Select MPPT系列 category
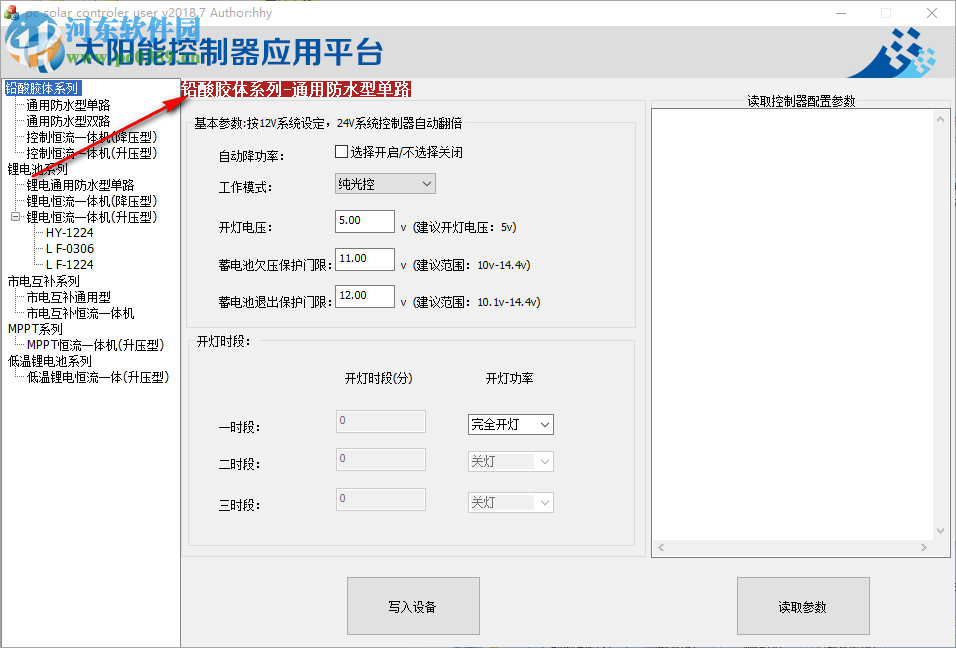Image resolution: width=956 pixels, height=648 pixels. click(x=35, y=329)
